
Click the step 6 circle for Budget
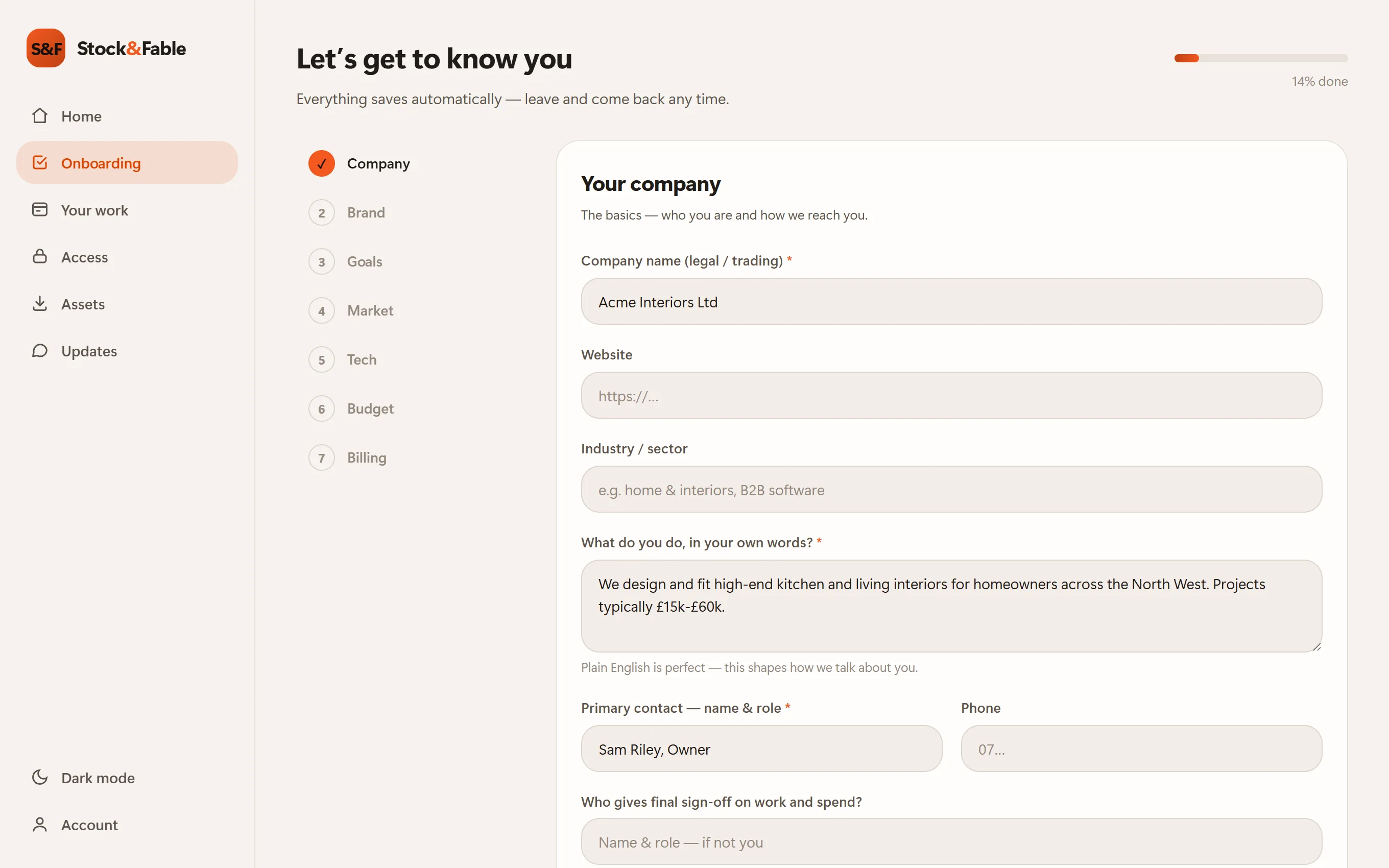coord(321,409)
